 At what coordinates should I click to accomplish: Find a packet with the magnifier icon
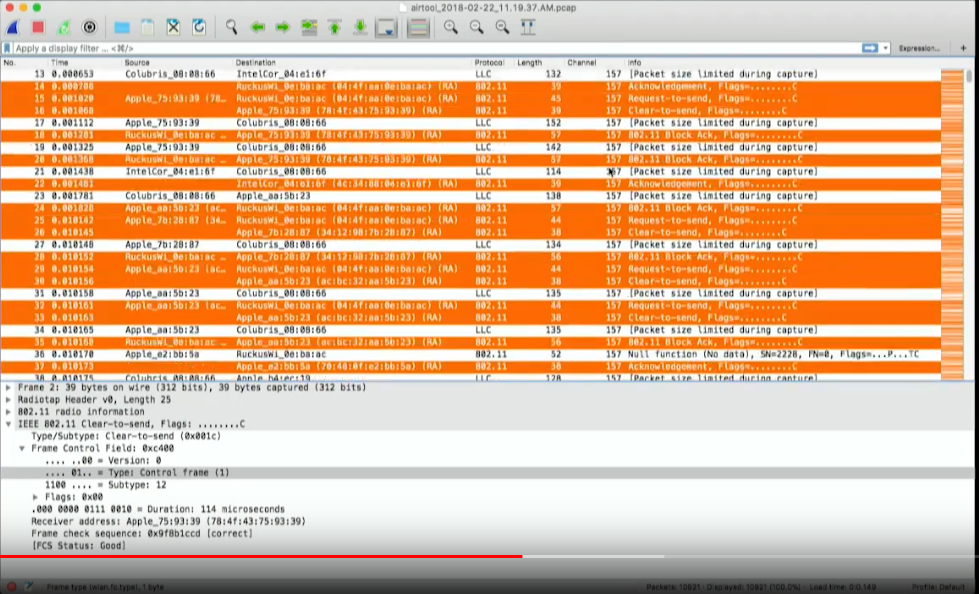pyautogui.click(x=231, y=27)
